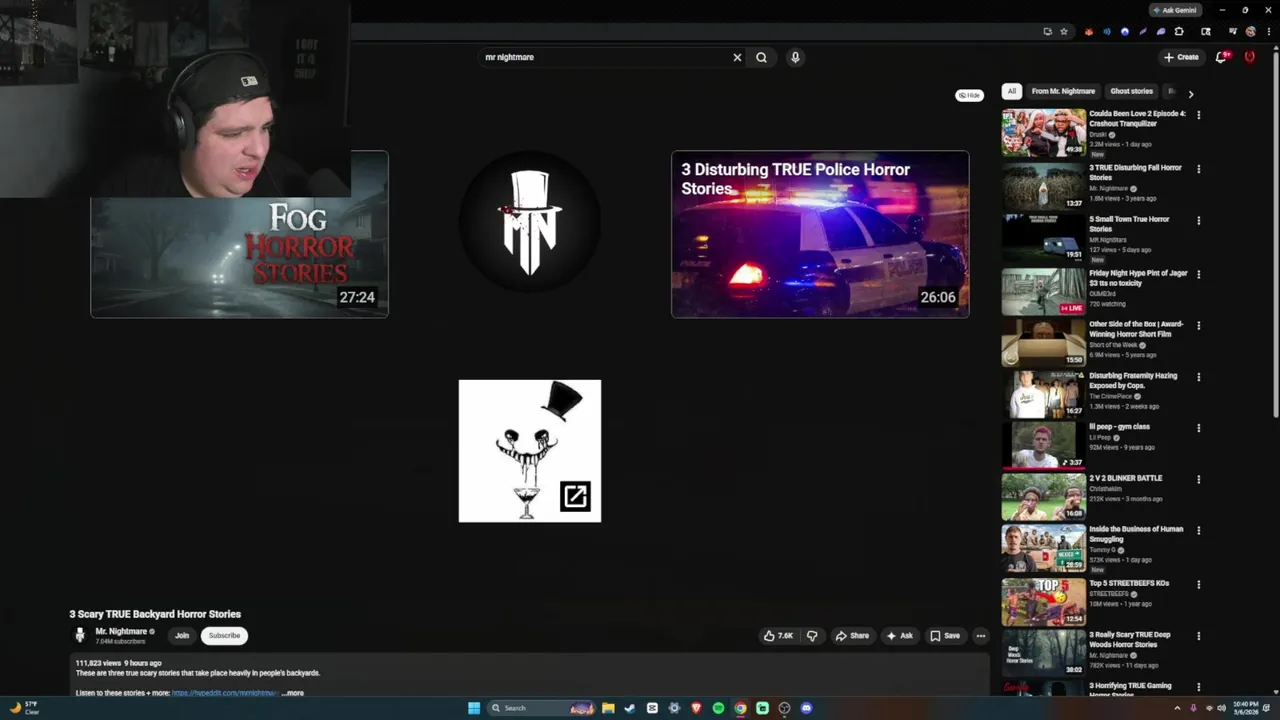The height and width of the screenshot is (720, 1280).
Task: Open the YouTube account avatar menu
Action: tap(1249, 57)
